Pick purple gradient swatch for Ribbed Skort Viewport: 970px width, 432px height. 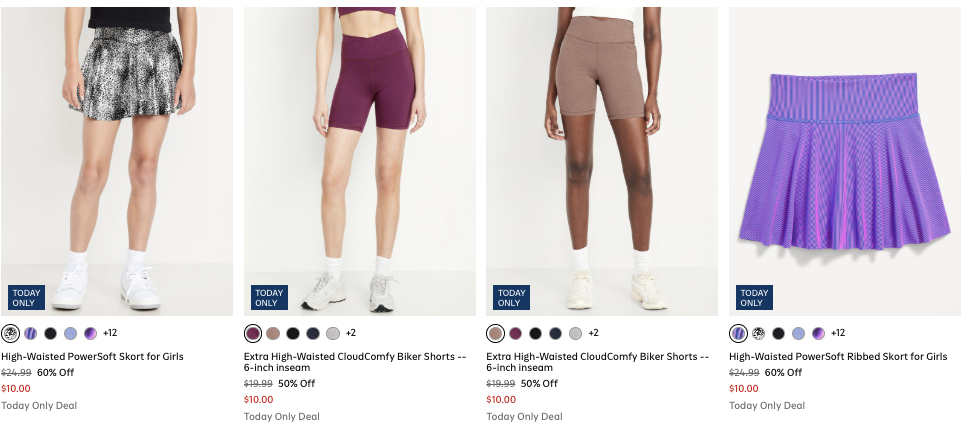point(819,333)
